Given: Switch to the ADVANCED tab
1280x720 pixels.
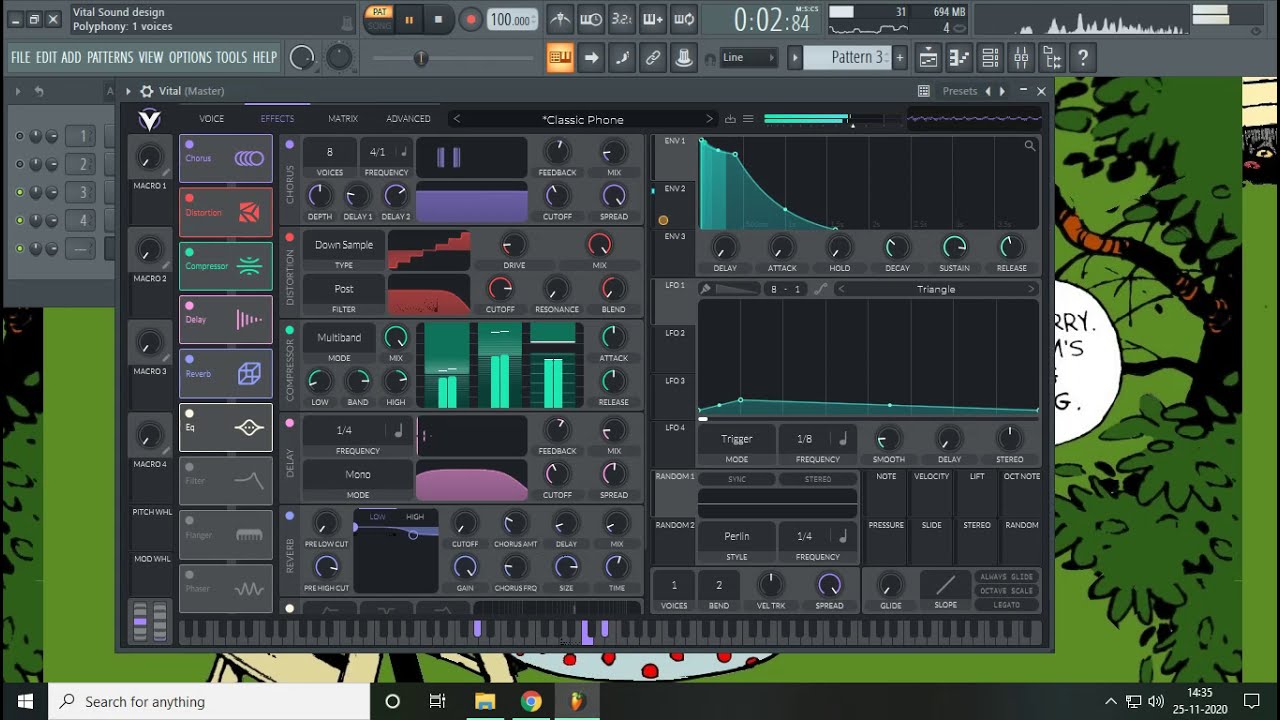Looking at the screenshot, I should tap(409, 118).
